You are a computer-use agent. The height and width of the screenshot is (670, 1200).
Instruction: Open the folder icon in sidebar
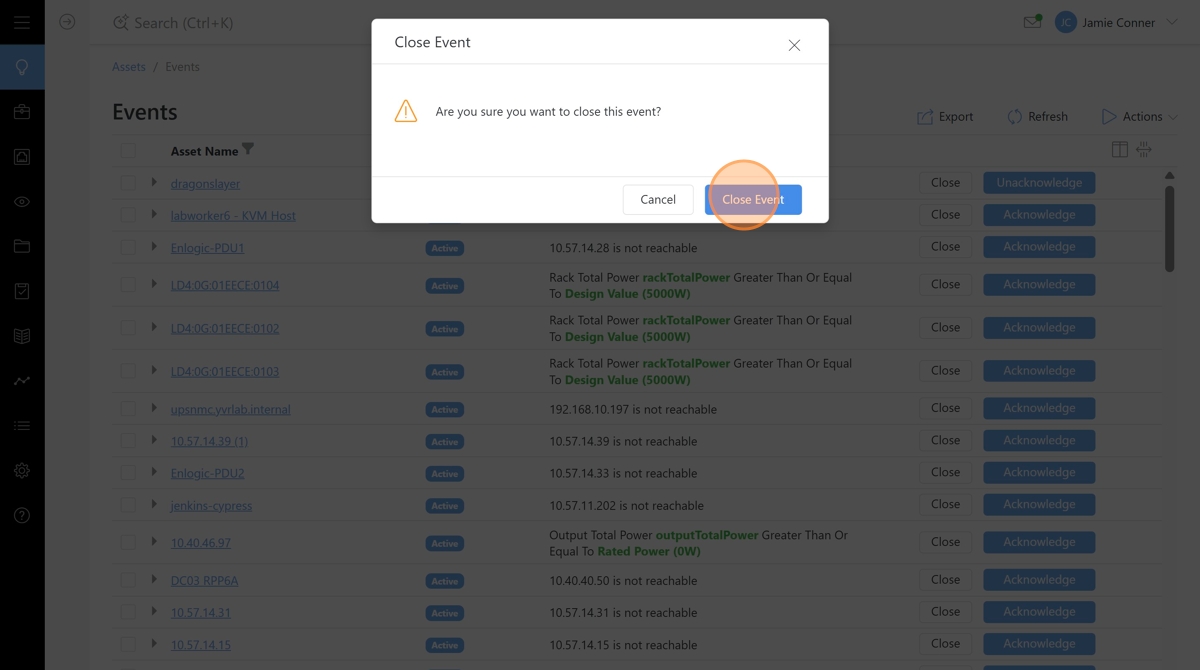click(x=22, y=246)
